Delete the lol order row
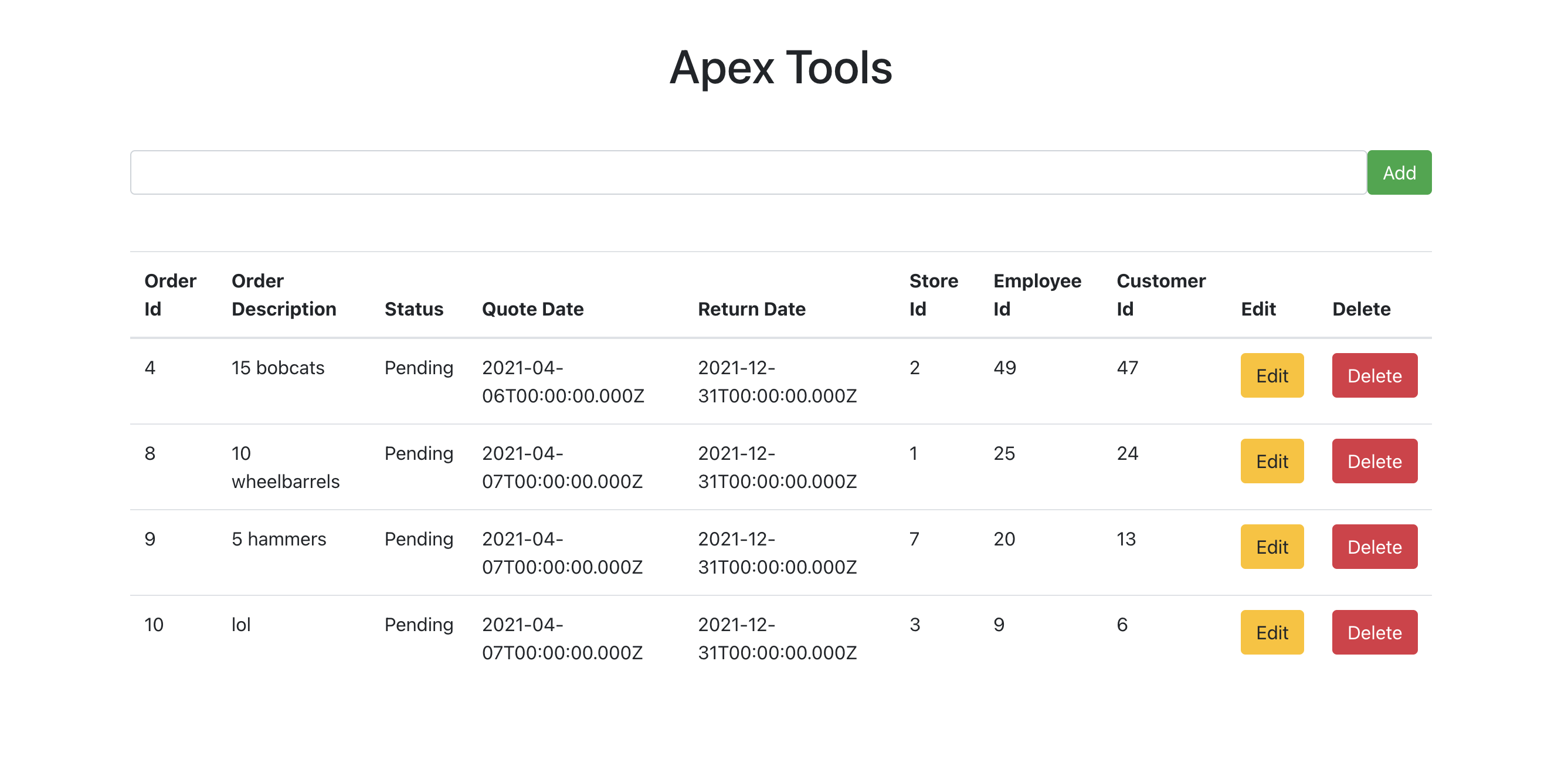 pyautogui.click(x=1374, y=632)
